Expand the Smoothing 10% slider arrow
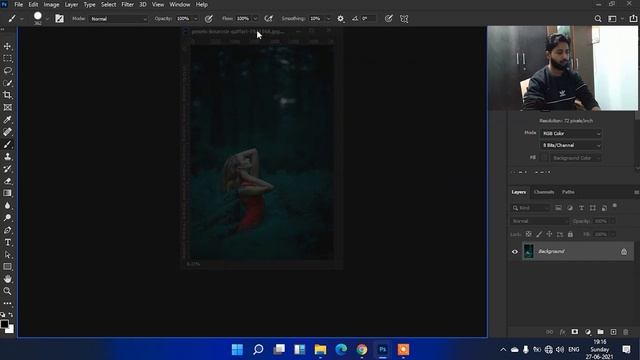Image resolution: width=640 pixels, height=360 pixels. [328, 19]
